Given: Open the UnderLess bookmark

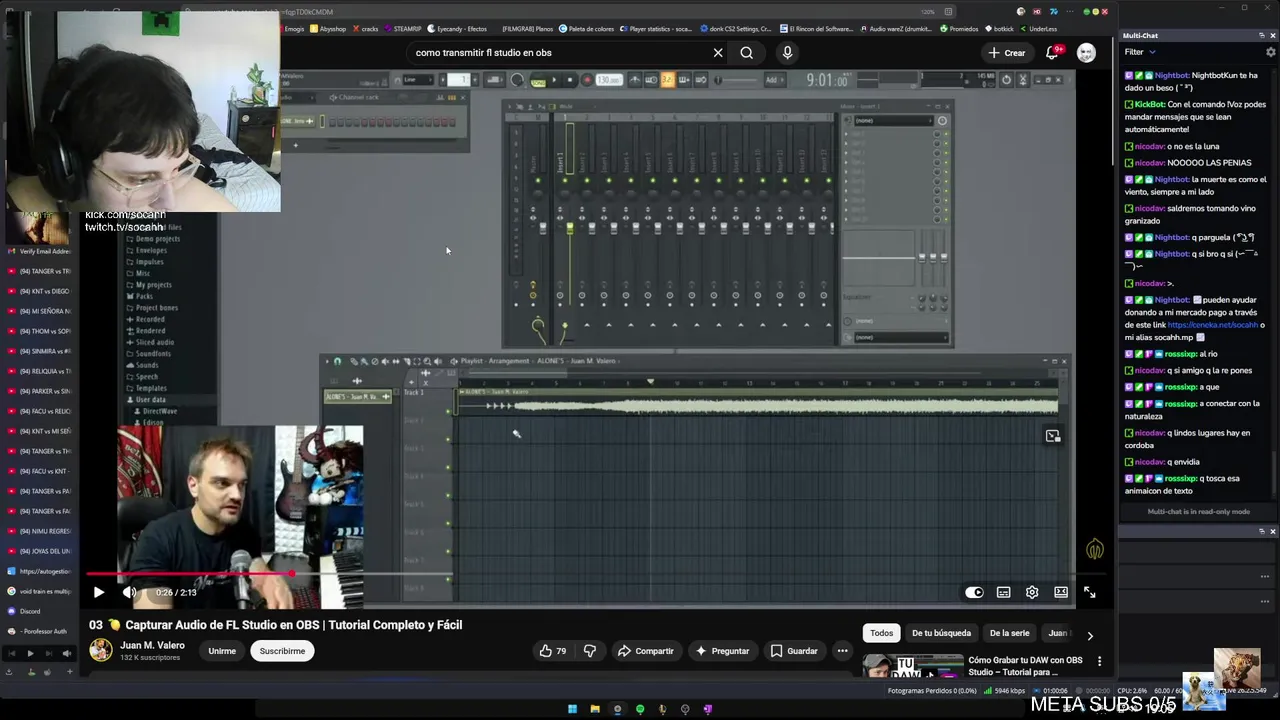Looking at the screenshot, I should pyautogui.click(x=1038, y=29).
